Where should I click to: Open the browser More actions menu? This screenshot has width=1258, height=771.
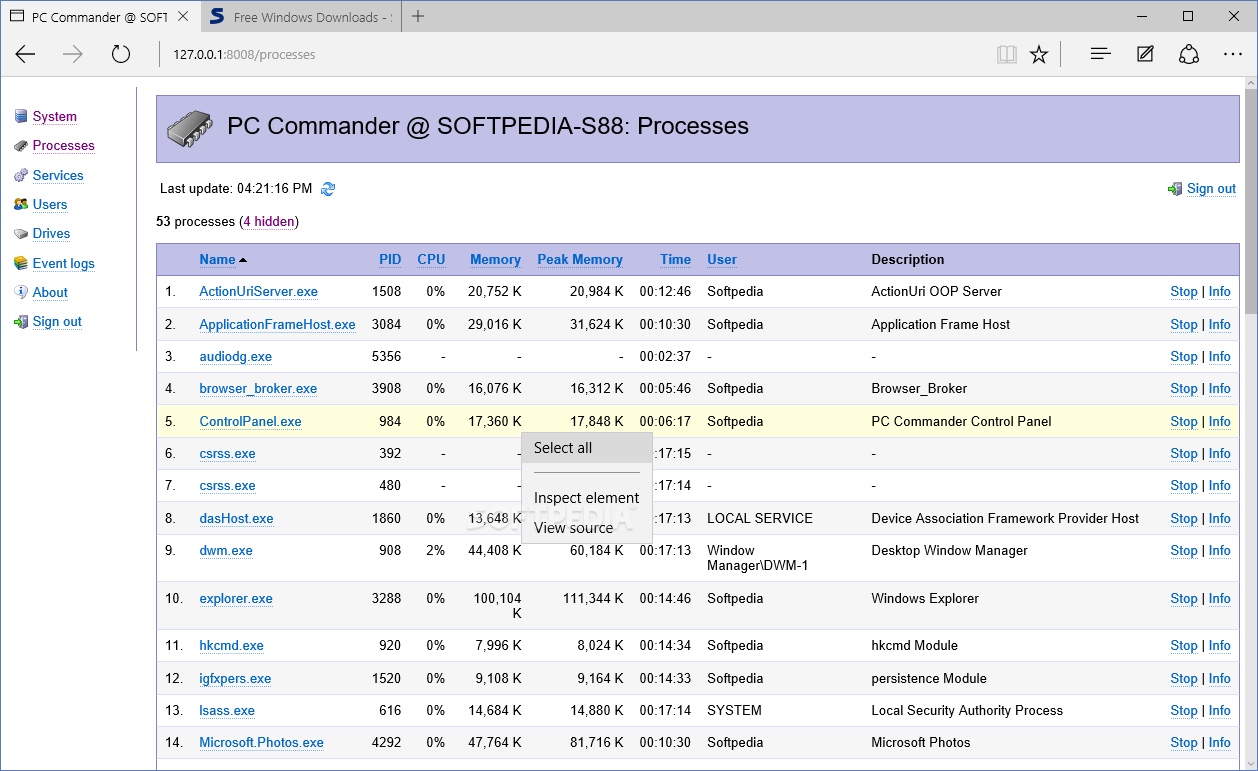click(x=1232, y=54)
